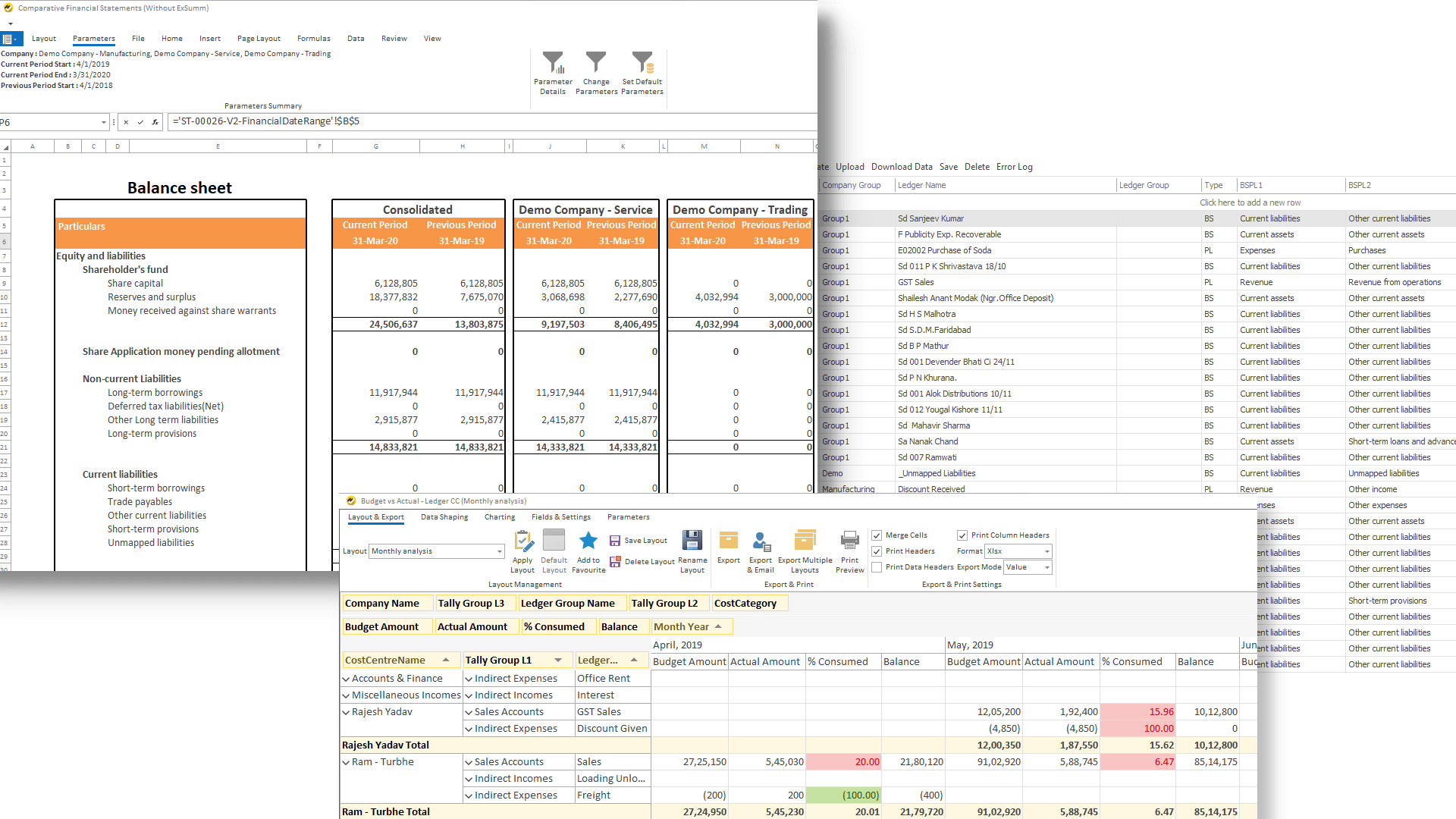Open the Formulas ribbon menu

click(x=313, y=38)
